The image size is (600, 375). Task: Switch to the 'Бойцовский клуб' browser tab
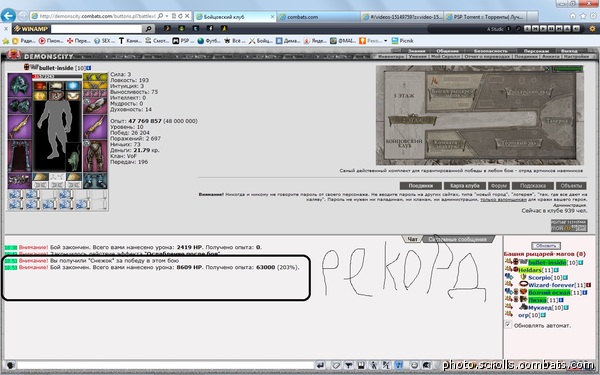tap(235, 17)
